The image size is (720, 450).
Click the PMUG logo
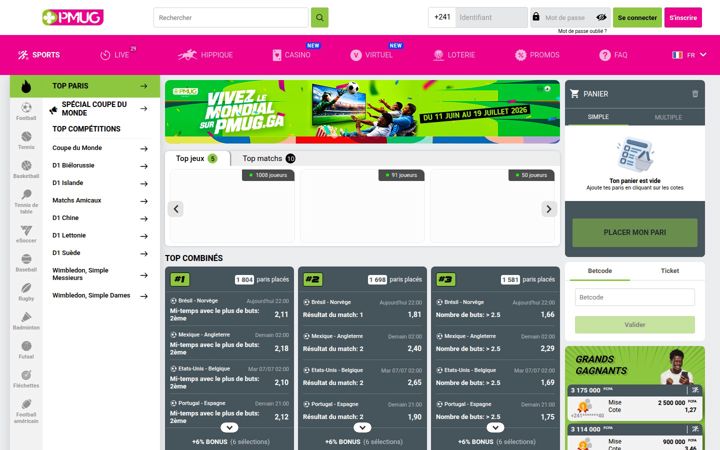coord(73,17)
